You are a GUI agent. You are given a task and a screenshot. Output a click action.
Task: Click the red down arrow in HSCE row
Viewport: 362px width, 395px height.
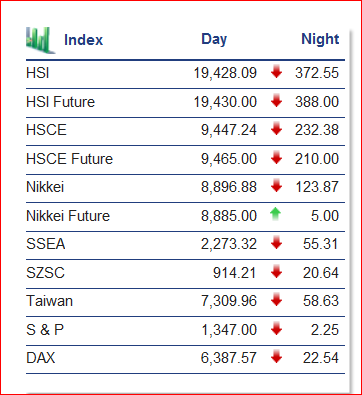[x=276, y=129]
